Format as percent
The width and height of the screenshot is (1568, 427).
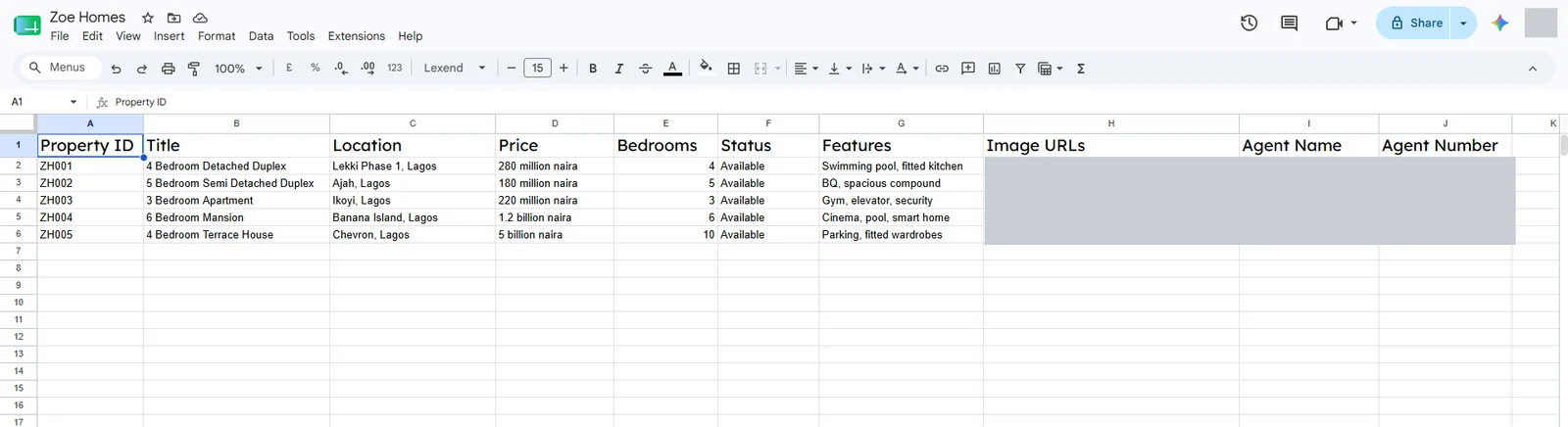[316, 69]
